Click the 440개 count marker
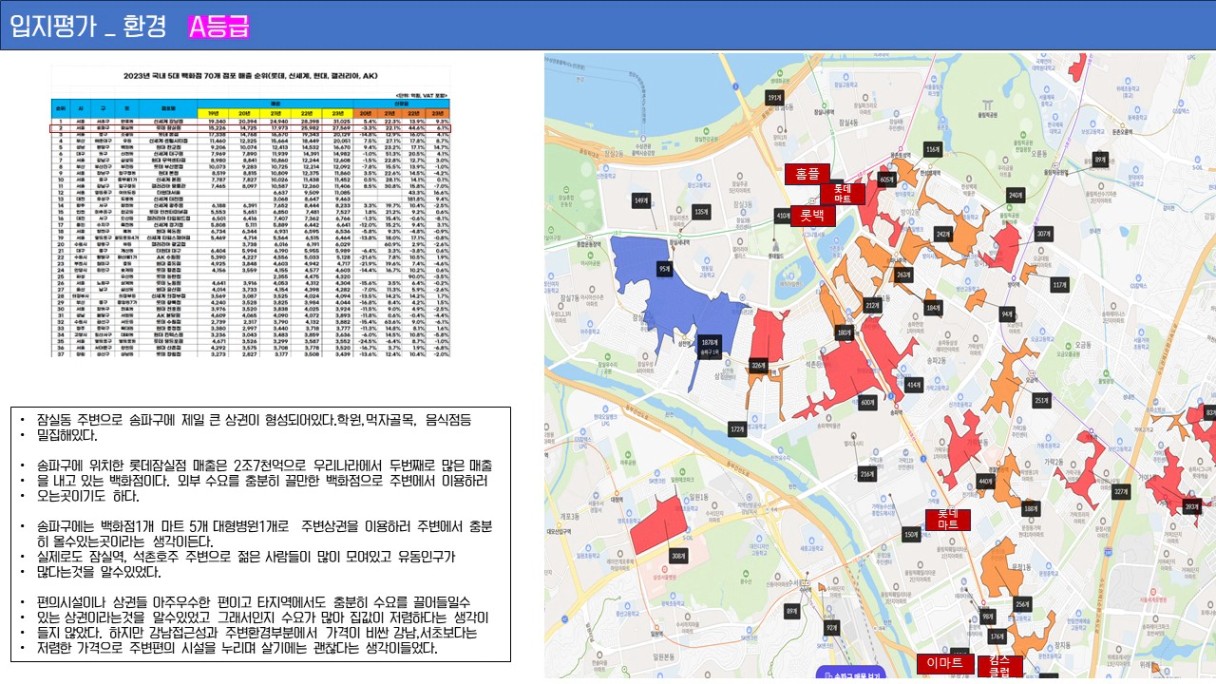1216x684 pixels. [985, 481]
